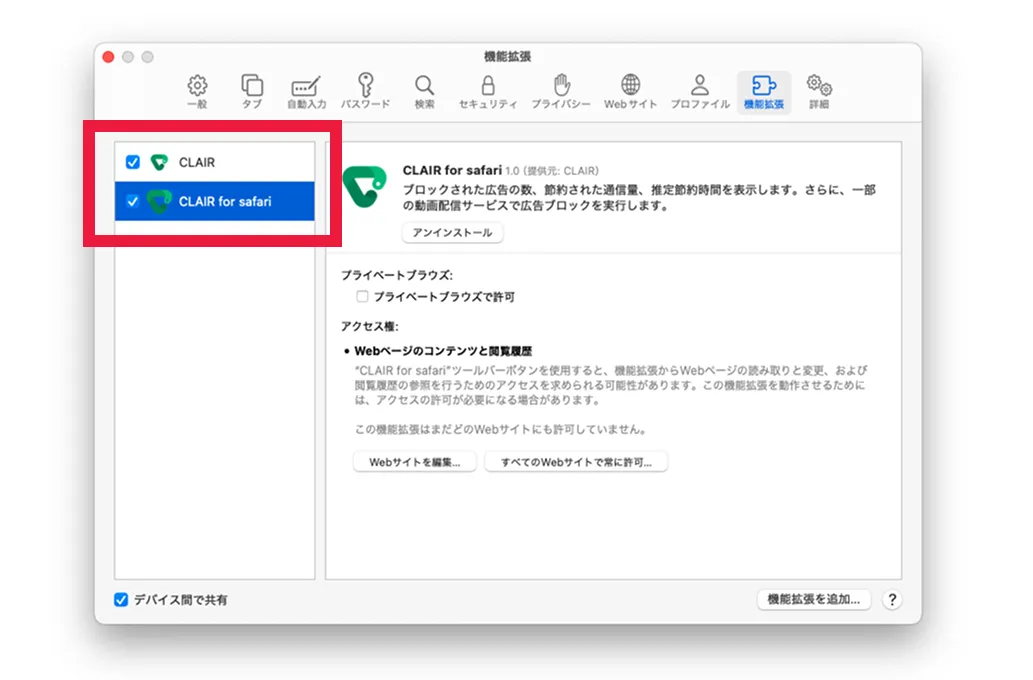Click the Webサイトを編集... button

(415, 462)
